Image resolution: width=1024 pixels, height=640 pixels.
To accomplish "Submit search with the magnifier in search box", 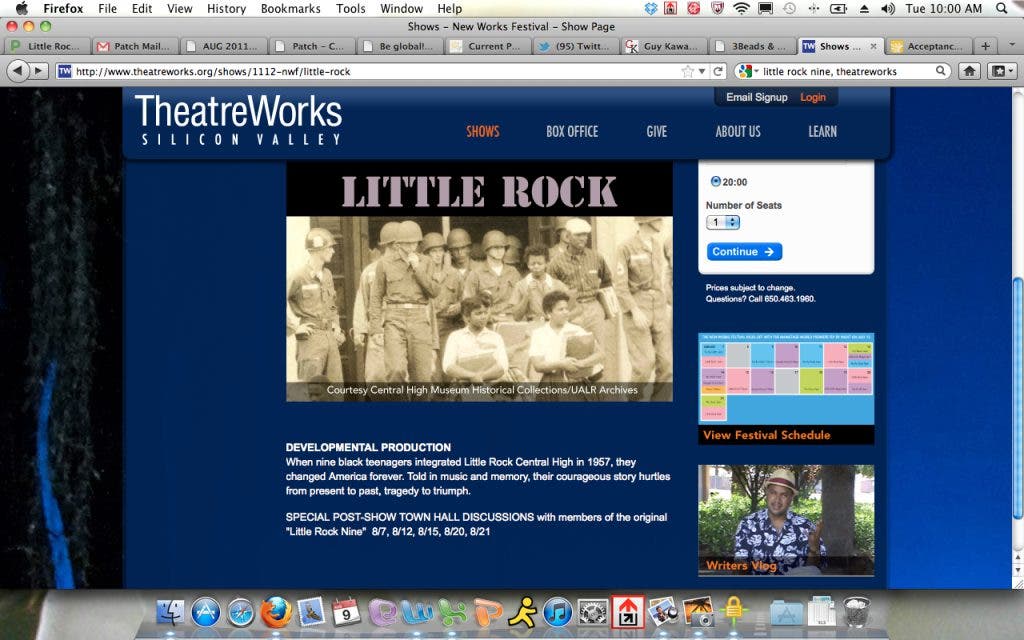I will coord(940,71).
